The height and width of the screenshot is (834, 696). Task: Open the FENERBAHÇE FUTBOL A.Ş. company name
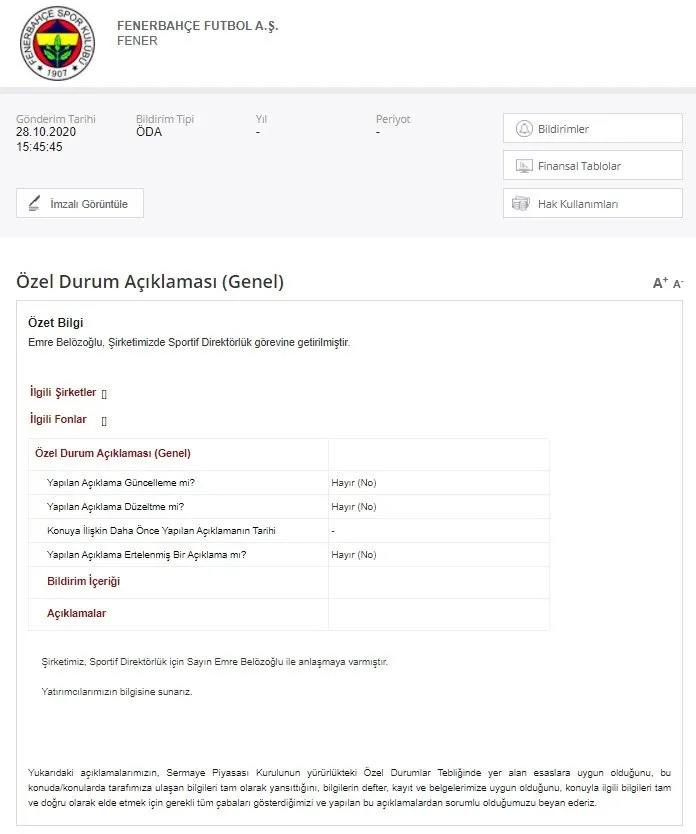197,26
